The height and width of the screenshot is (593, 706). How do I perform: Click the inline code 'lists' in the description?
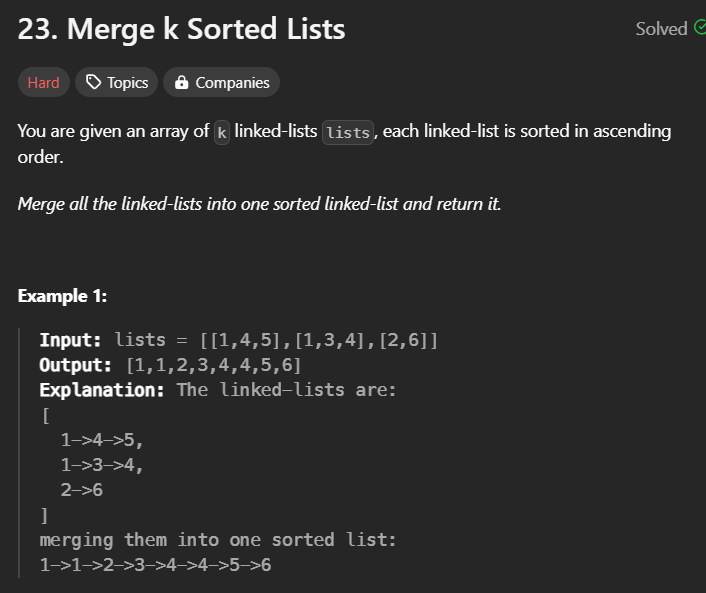tap(348, 132)
